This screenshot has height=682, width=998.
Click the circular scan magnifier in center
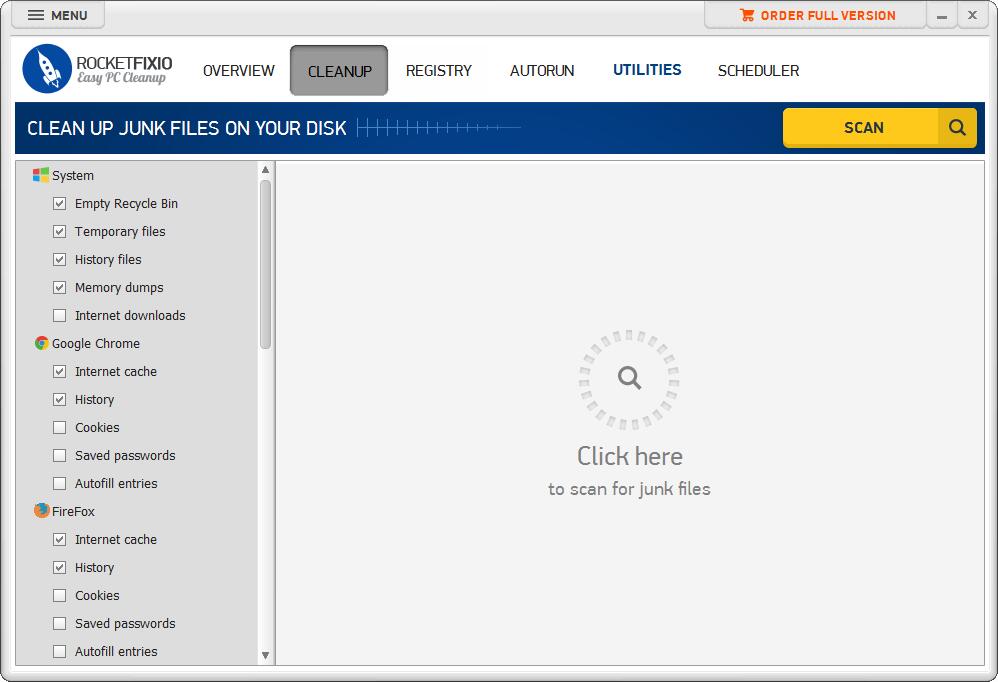click(629, 378)
